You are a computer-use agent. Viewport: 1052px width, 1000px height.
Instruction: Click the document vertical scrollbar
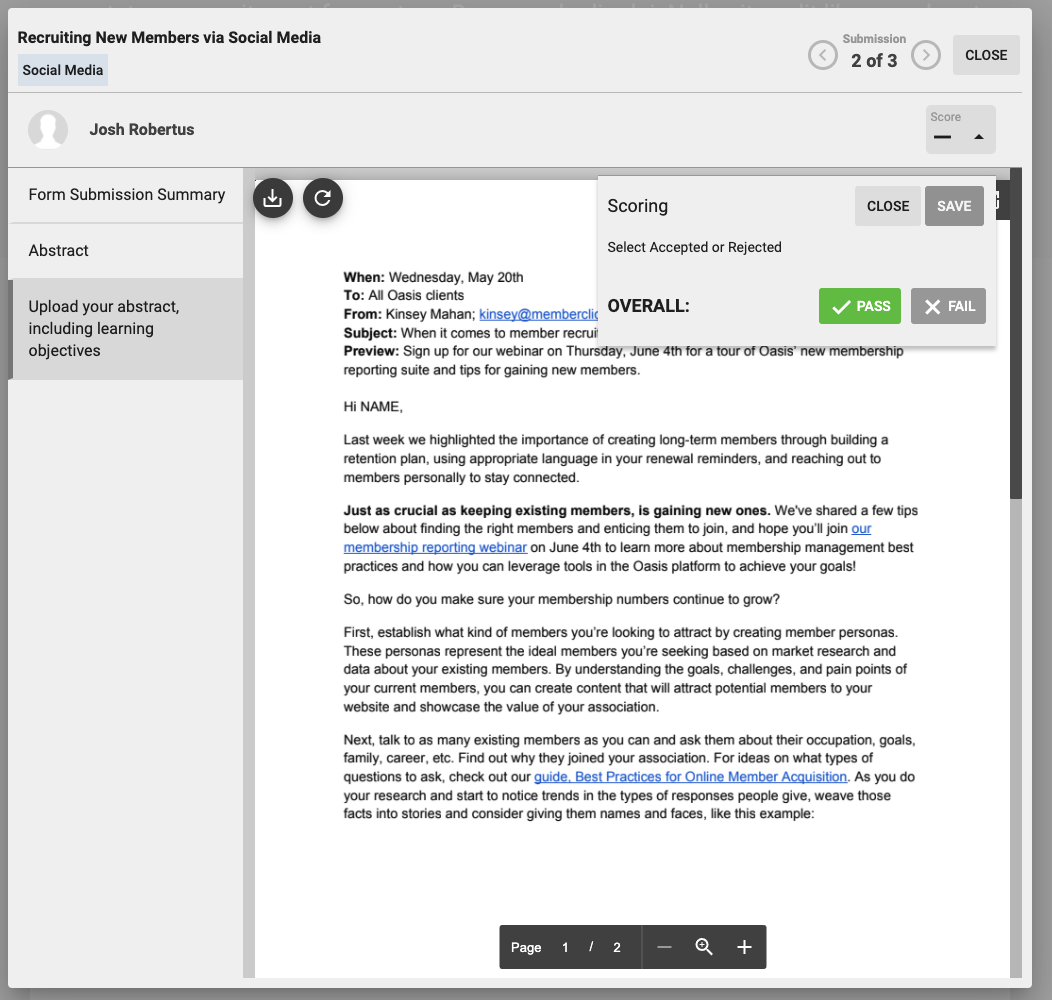pyautogui.click(x=1016, y=334)
